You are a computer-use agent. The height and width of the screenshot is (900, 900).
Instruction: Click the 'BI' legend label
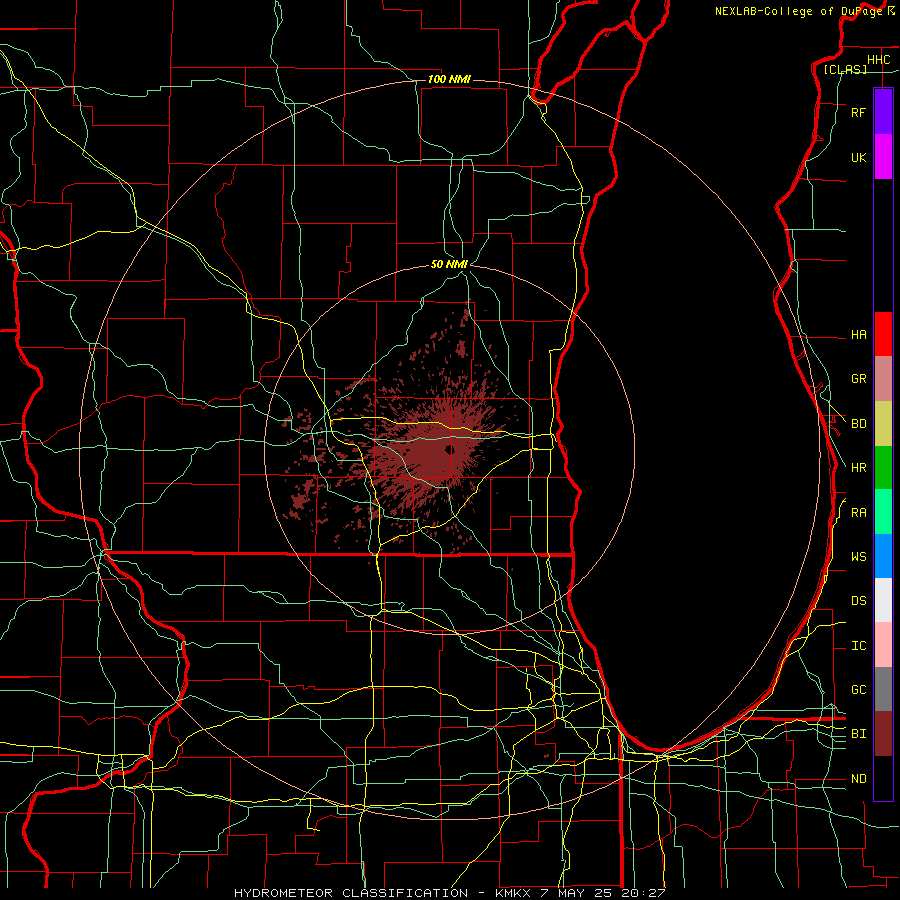(858, 734)
